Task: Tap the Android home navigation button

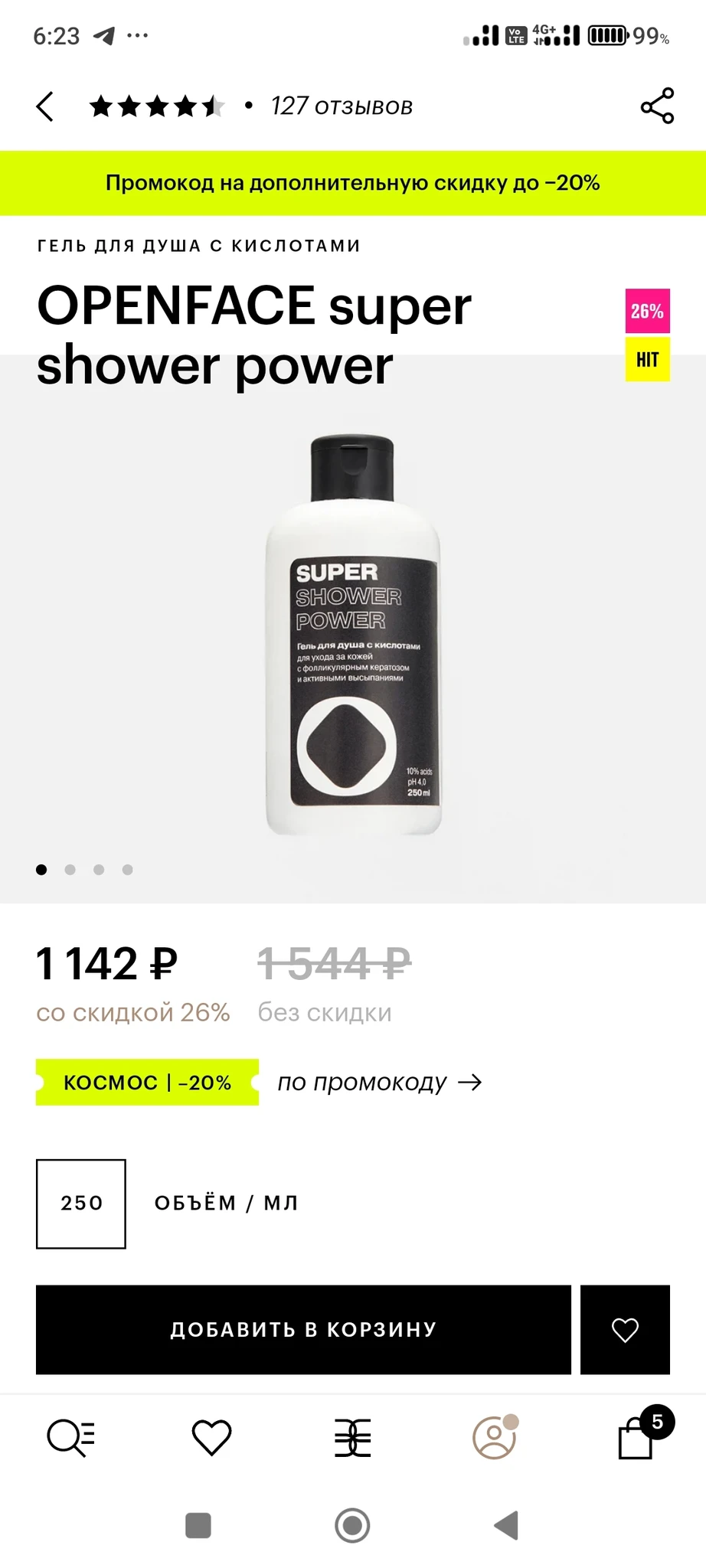Action: click(352, 1526)
